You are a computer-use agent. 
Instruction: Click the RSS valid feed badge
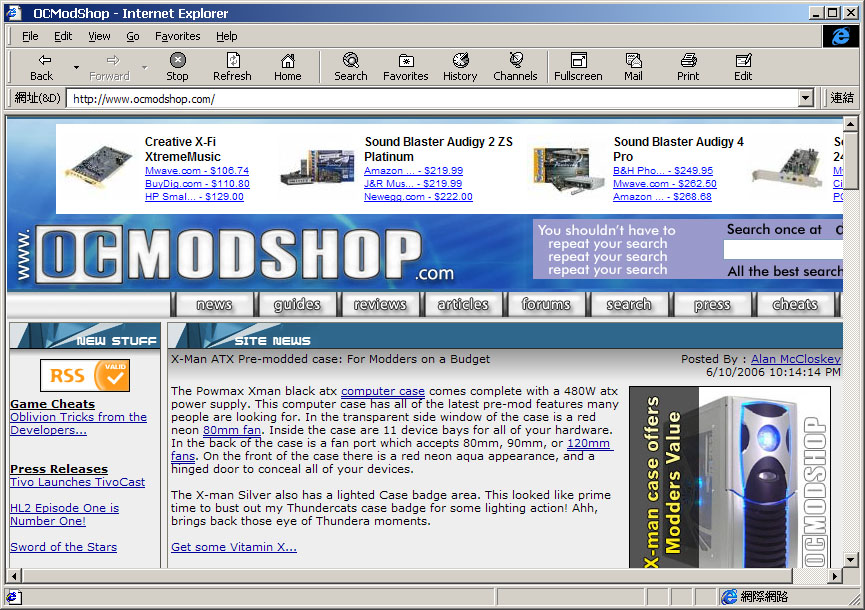tap(85, 376)
